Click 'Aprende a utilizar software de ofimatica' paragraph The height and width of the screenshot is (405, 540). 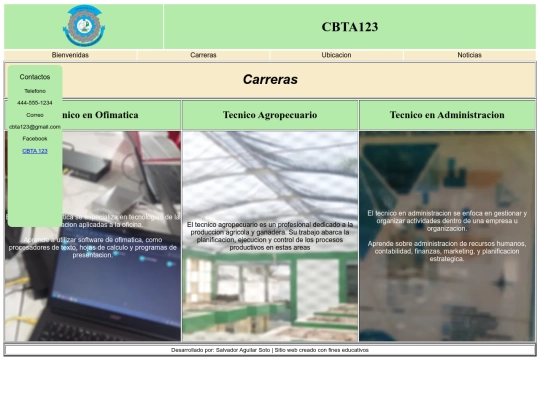pyautogui.click(x=93, y=247)
